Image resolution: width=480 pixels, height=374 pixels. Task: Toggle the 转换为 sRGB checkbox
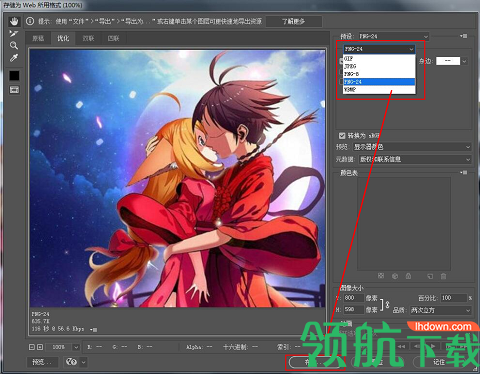(342, 135)
